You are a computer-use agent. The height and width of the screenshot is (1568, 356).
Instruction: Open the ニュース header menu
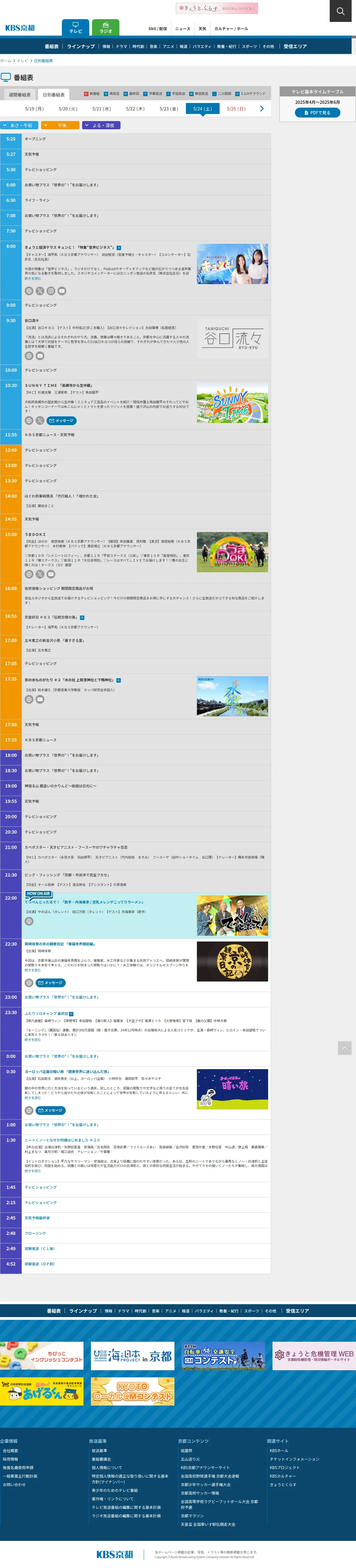point(183,28)
